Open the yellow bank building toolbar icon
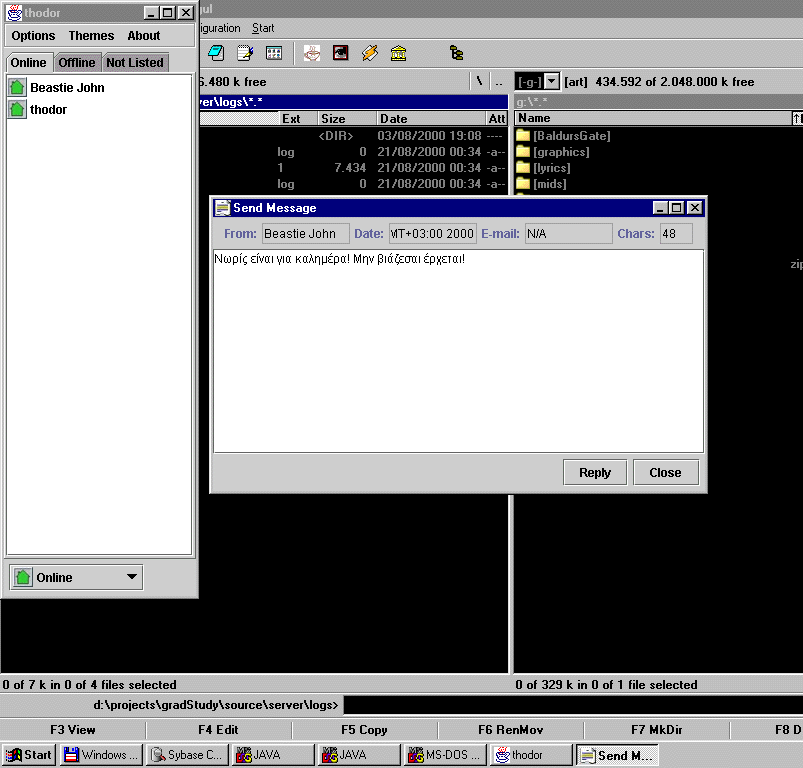Screen dimensions: 803x768 pos(398,53)
